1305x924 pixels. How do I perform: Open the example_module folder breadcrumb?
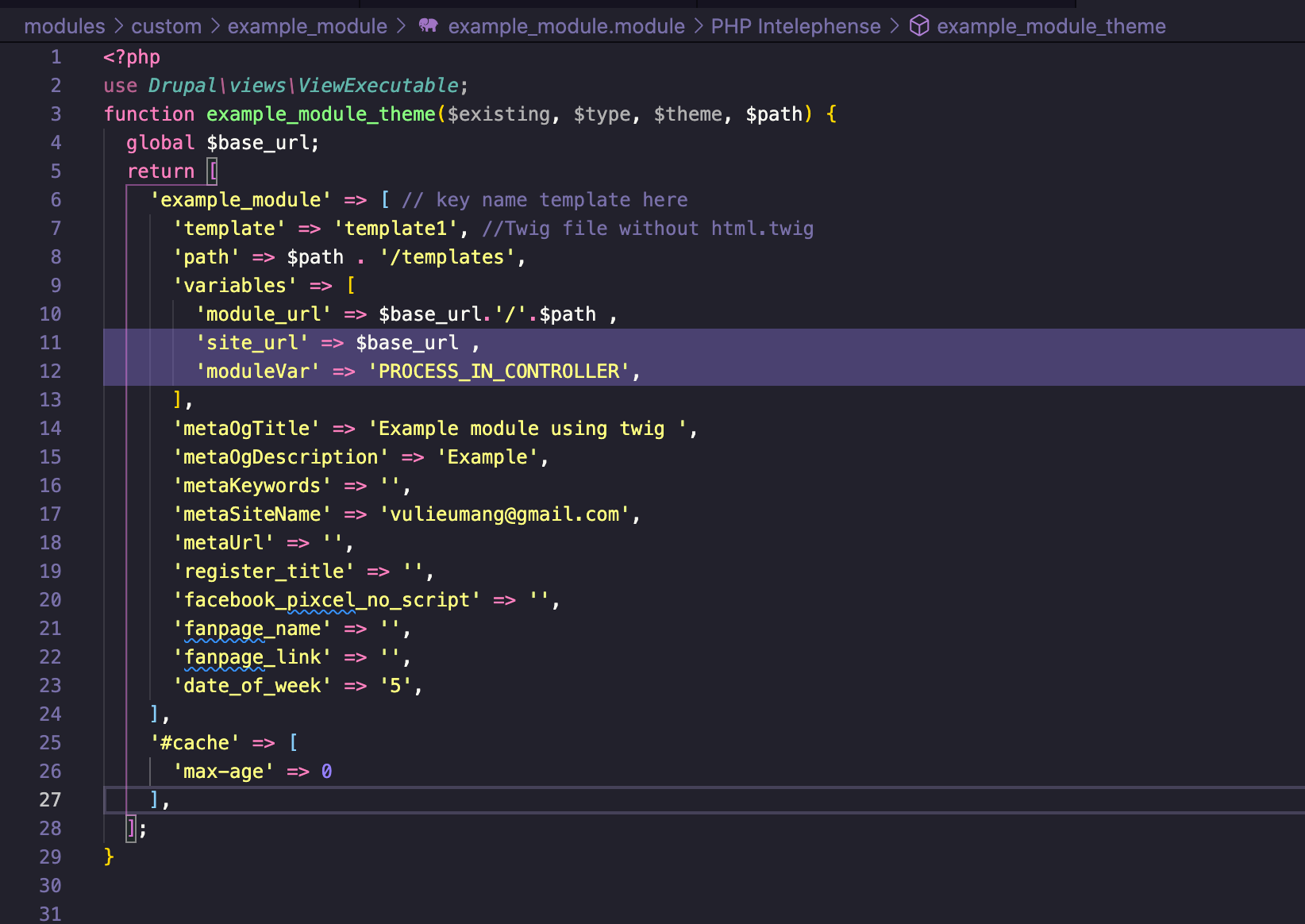[307, 26]
